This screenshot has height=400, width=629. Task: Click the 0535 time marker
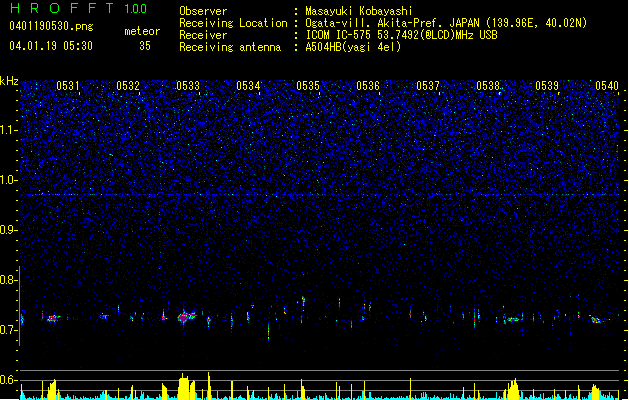click(308, 85)
